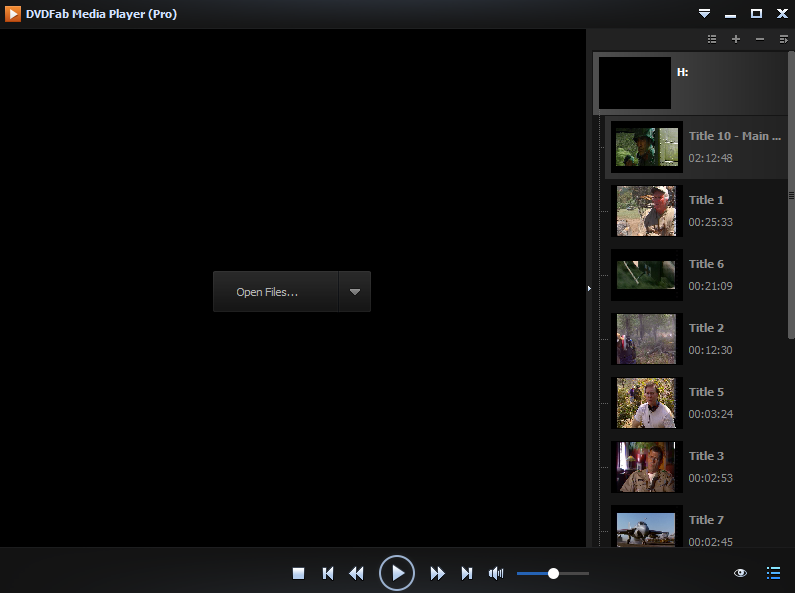Toggle the eye icon in bottom bar
This screenshot has width=795, height=593.
(740, 573)
